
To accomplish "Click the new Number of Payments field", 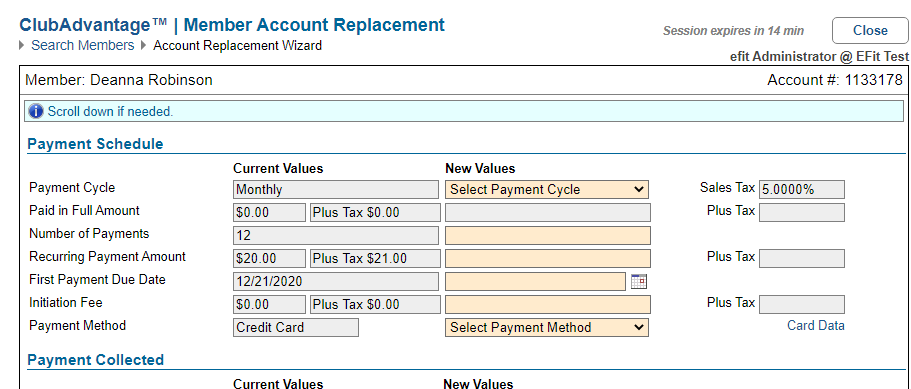I will click(548, 235).
